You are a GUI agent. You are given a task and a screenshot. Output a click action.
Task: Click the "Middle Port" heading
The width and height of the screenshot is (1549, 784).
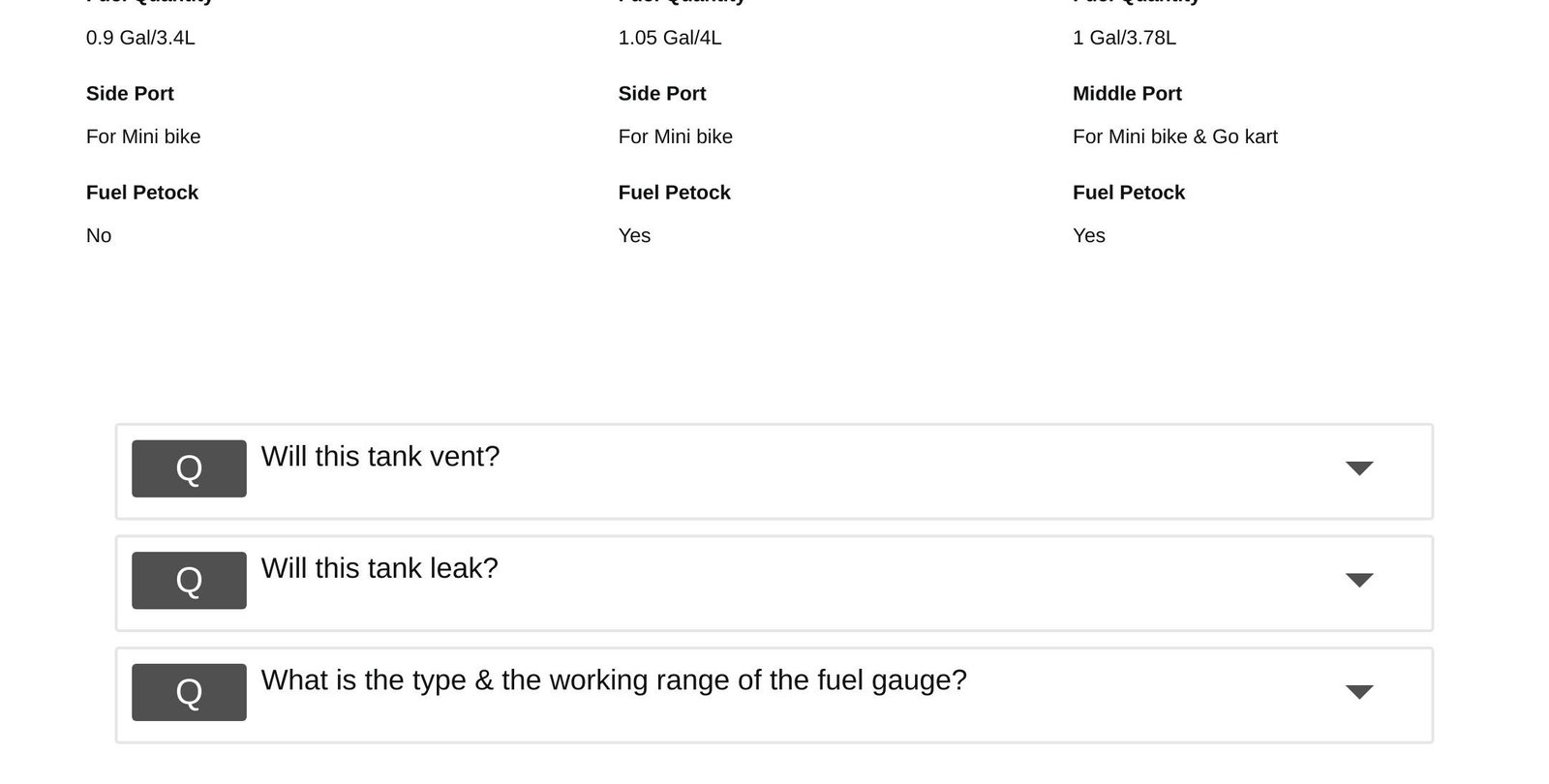pyautogui.click(x=1127, y=94)
